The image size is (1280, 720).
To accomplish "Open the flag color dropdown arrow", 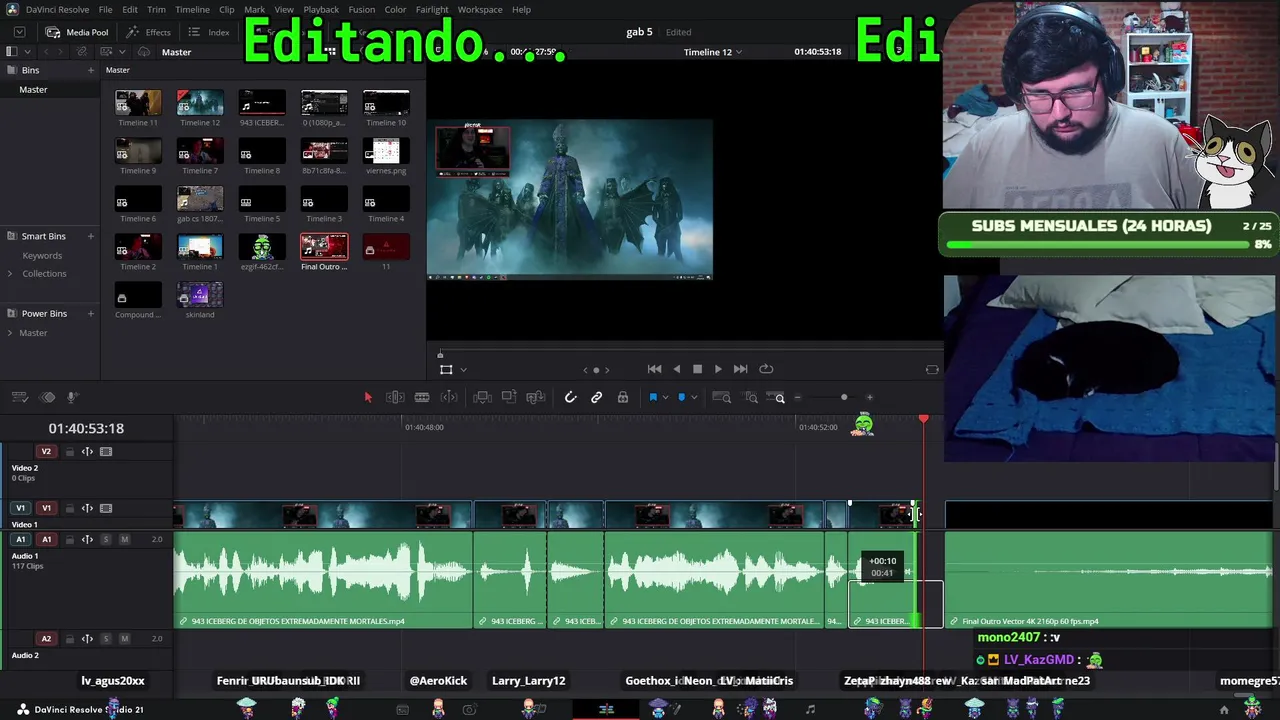I will [x=665, y=398].
